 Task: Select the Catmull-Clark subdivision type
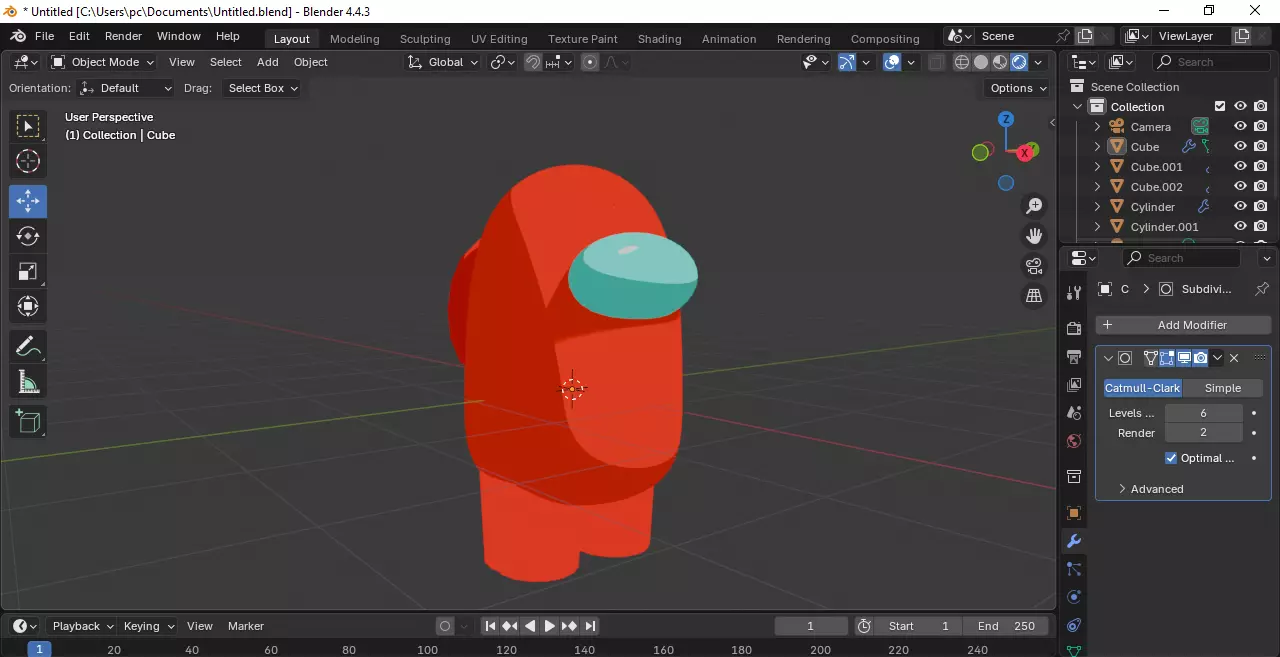click(1143, 388)
